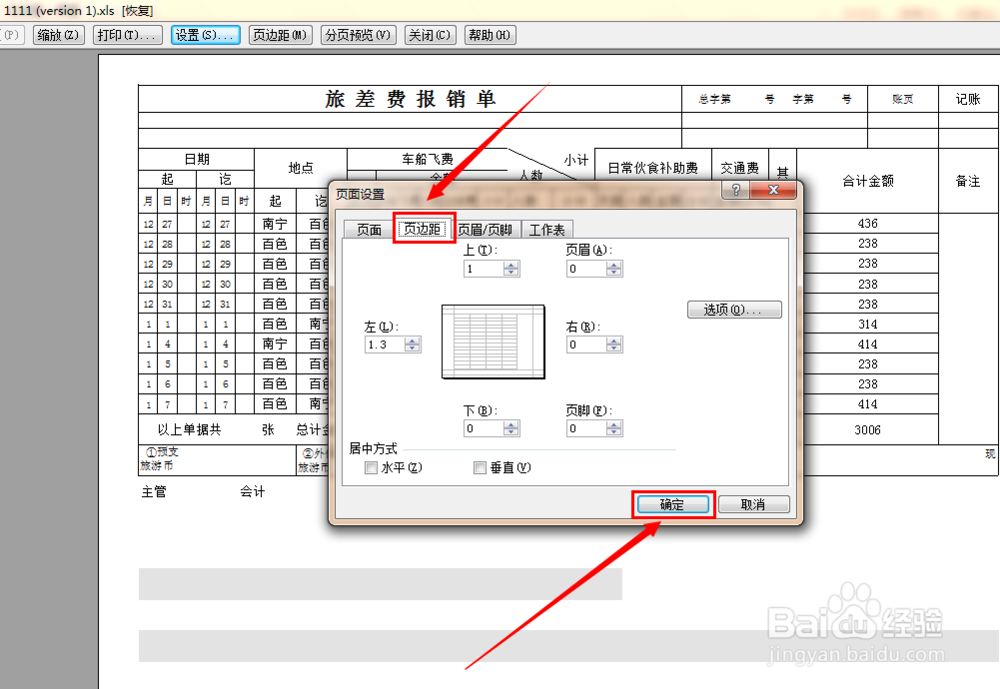Click the 缩放(Z) zoom button
Screen dimensions: 1000x689
click(59, 35)
